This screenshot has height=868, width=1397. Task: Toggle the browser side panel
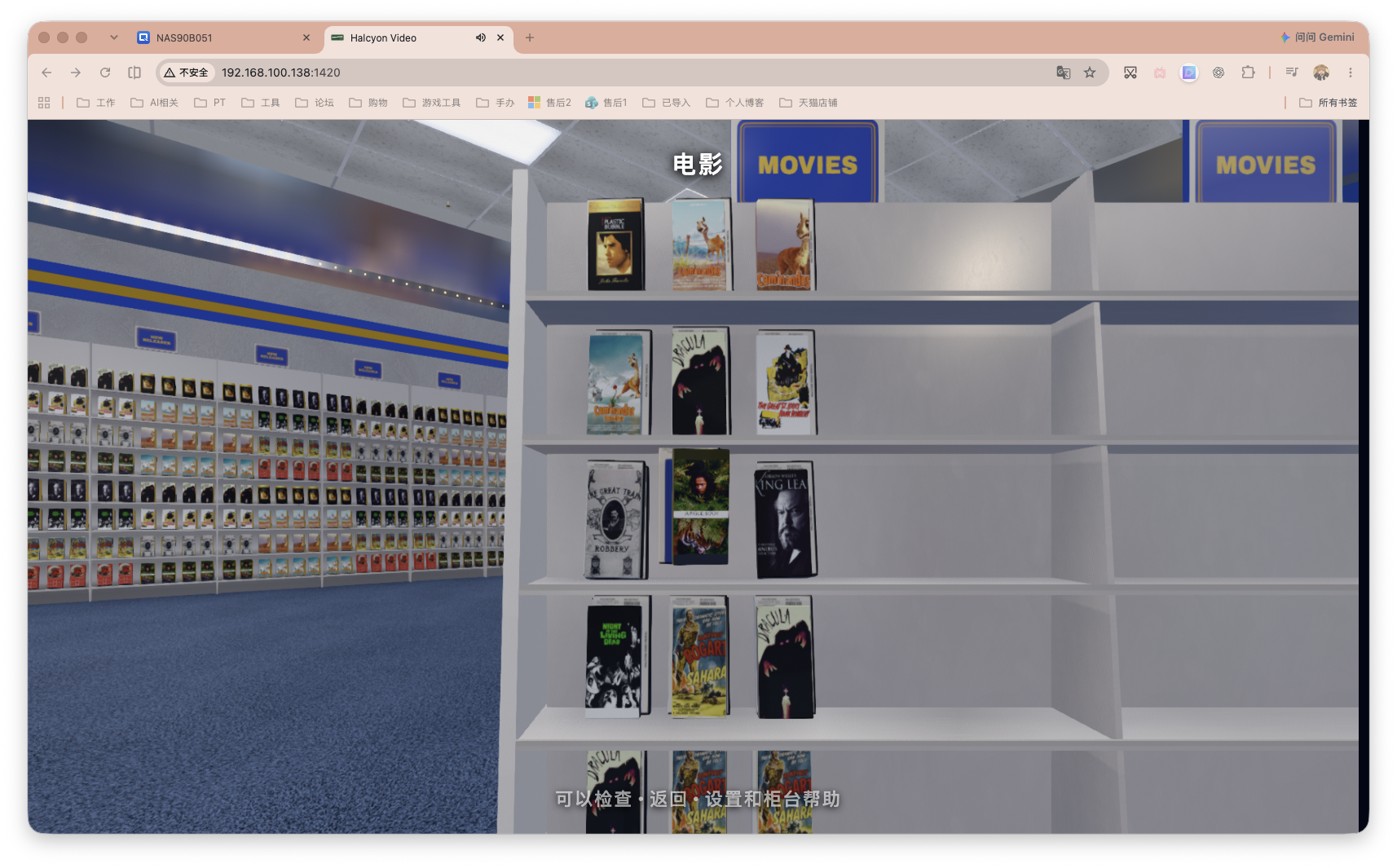[x=134, y=73]
